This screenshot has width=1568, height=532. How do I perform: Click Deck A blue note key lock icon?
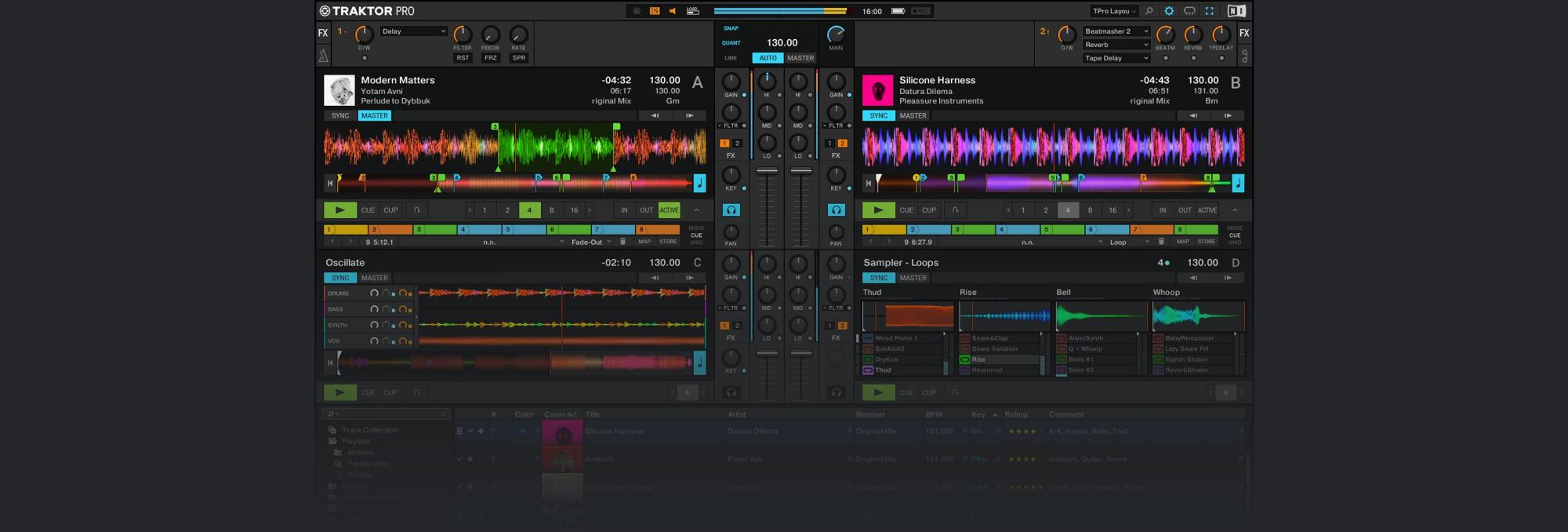[699, 184]
